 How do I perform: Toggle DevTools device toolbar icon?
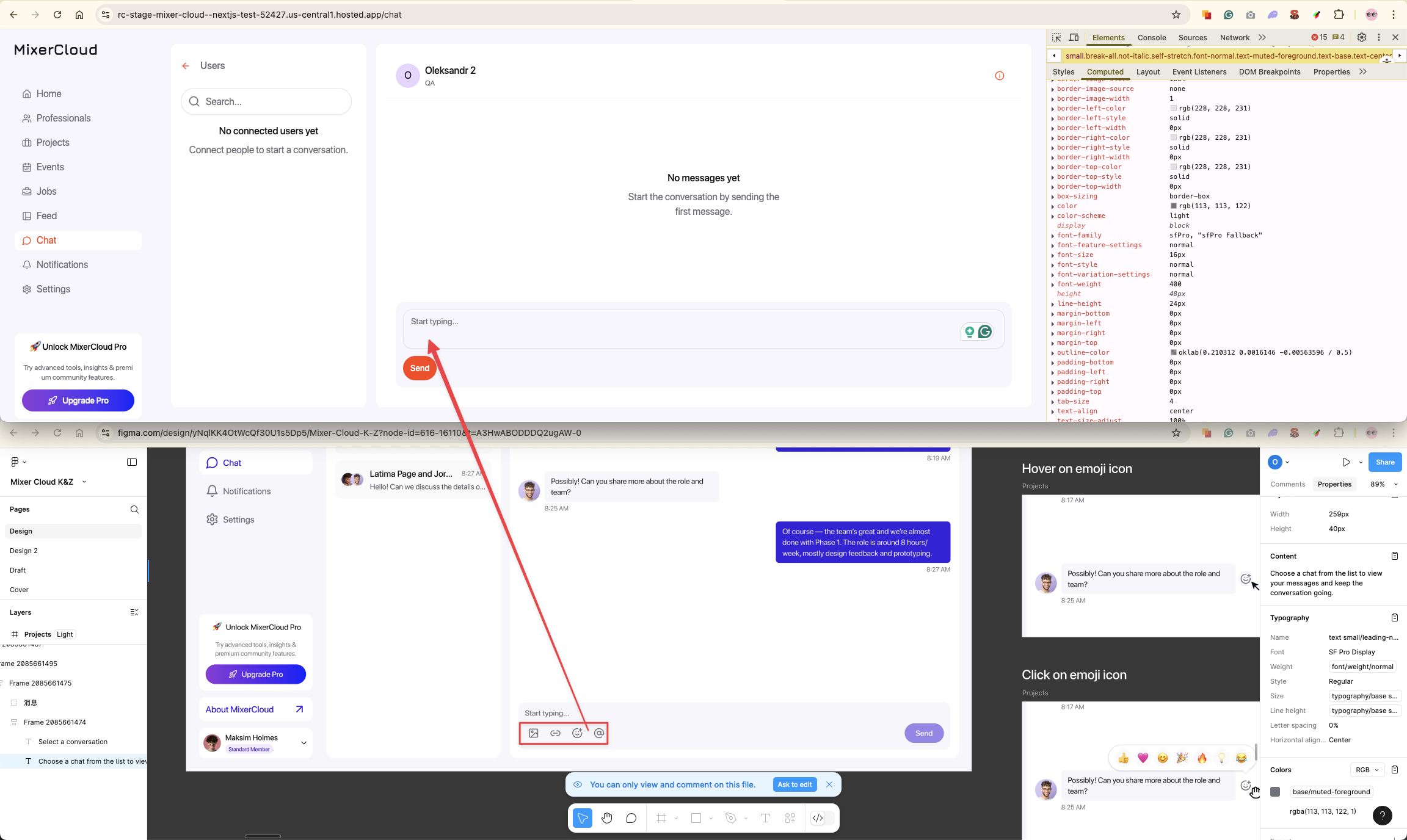click(1074, 37)
